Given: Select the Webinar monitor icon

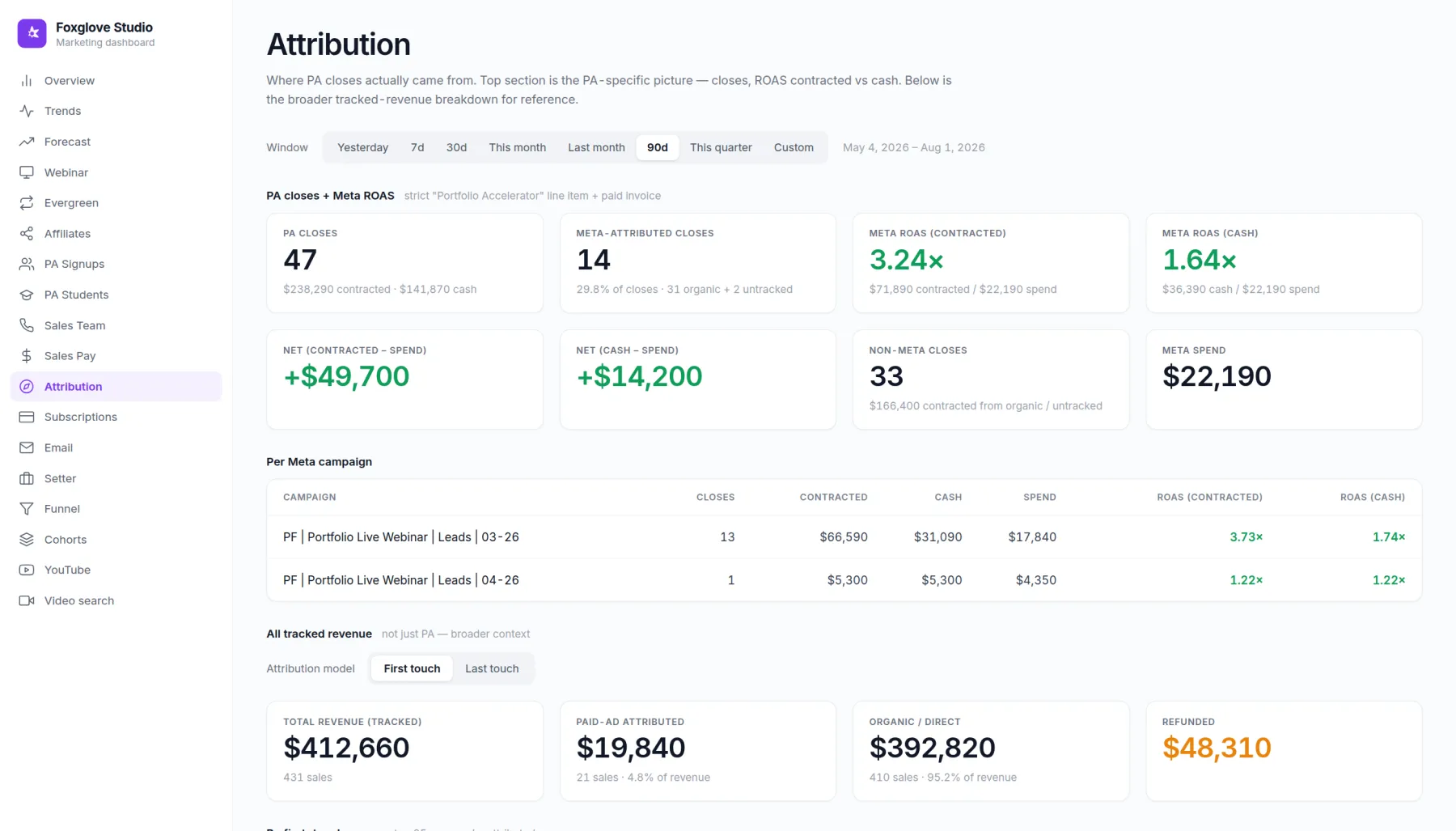Looking at the screenshot, I should pyautogui.click(x=27, y=172).
